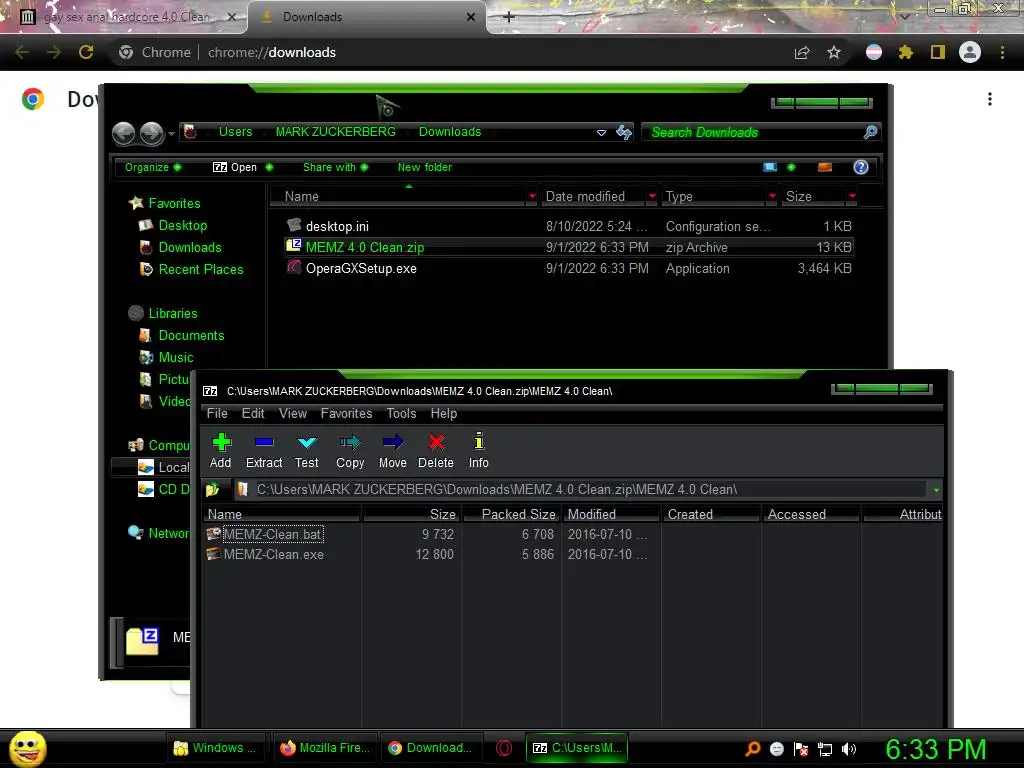Click the Copy icon in 7-Zip
This screenshot has width=1024, height=768.
coord(350,443)
